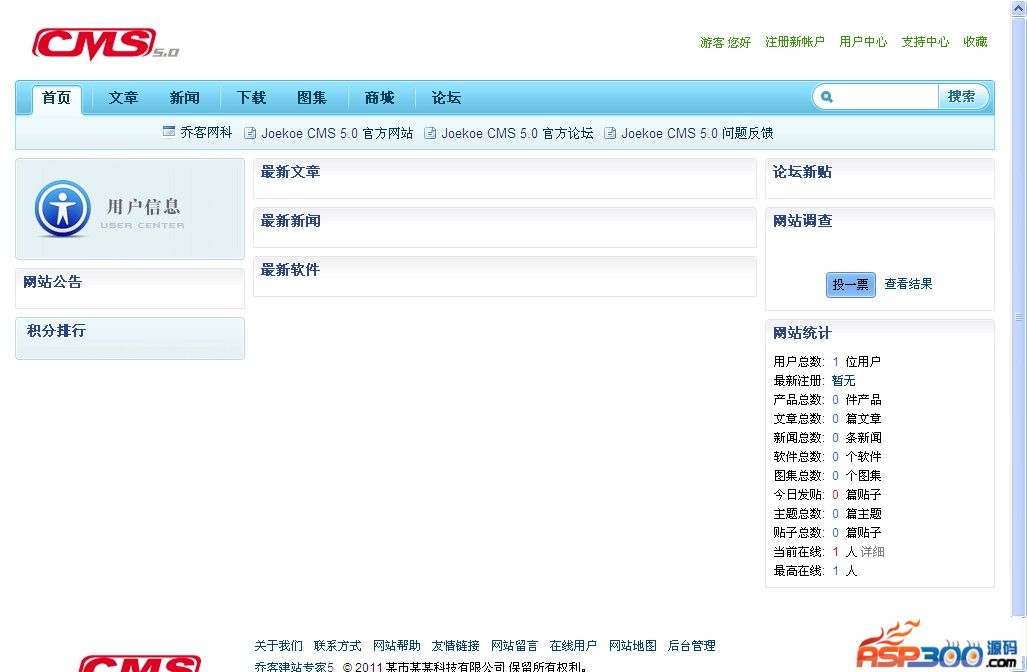This screenshot has width=1027, height=672.
Task: Click the search text field
Action: coord(886,97)
